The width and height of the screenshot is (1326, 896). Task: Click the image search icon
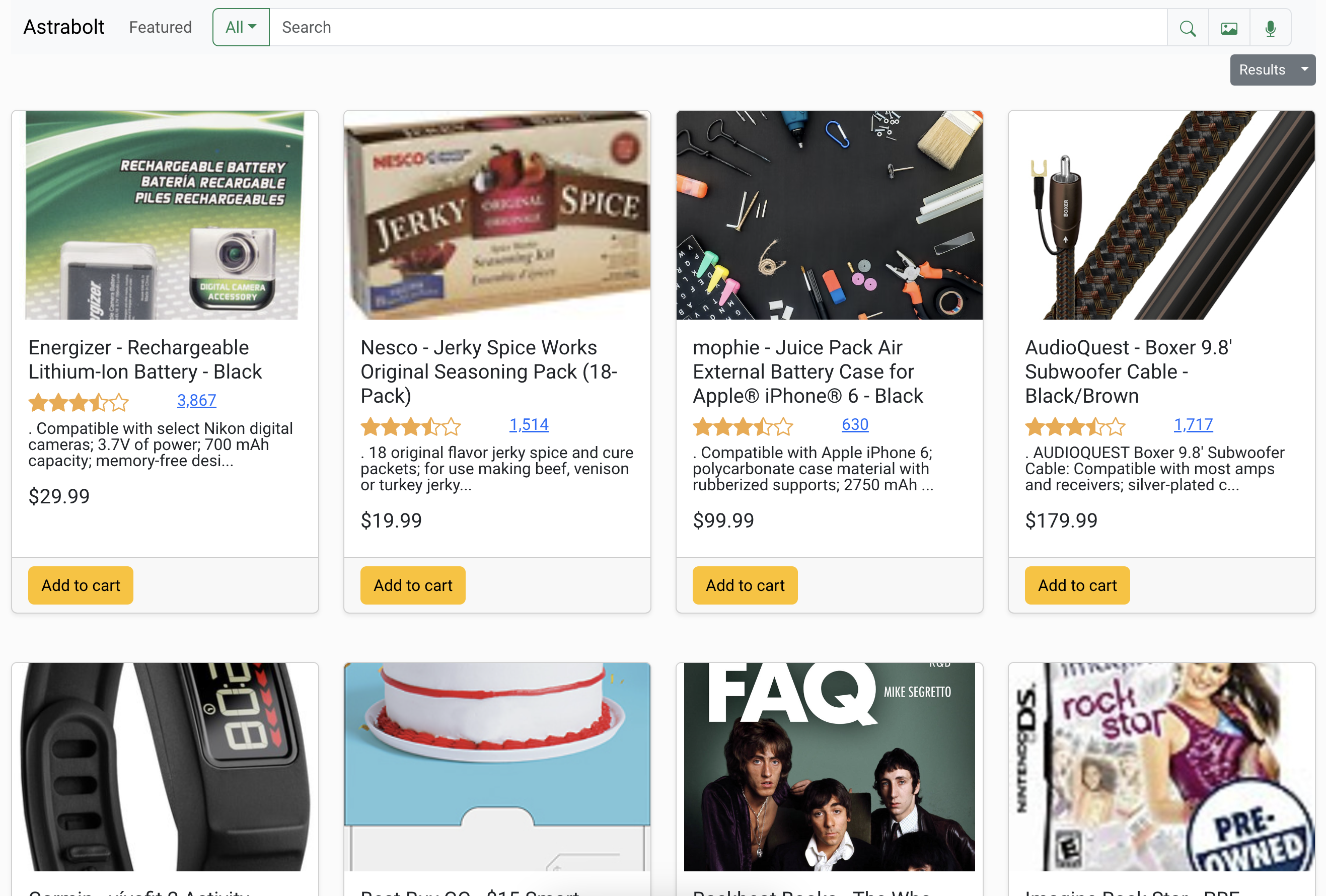pos(1229,27)
